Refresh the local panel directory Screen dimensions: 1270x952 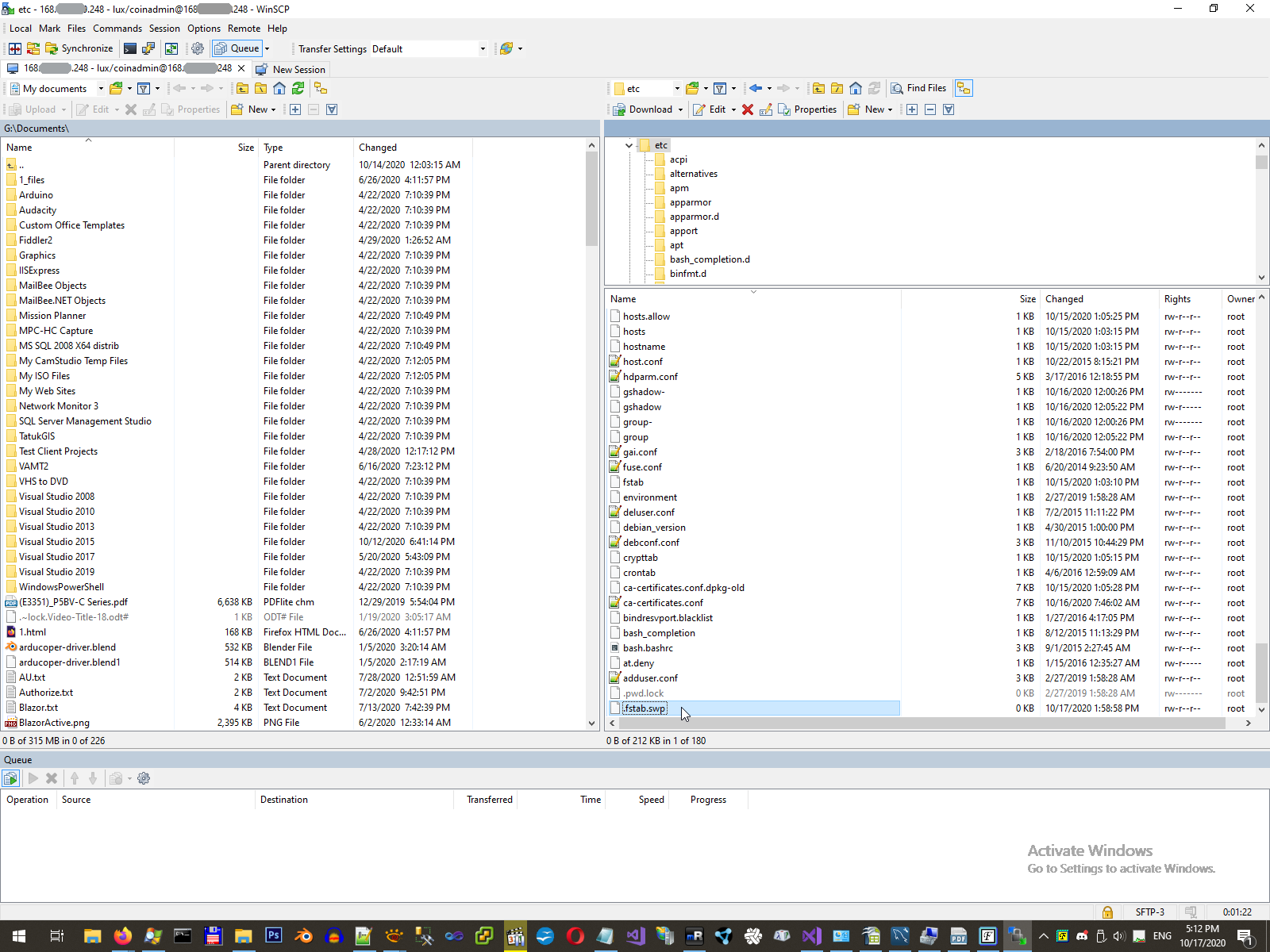pyautogui.click(x=298, y=88)
